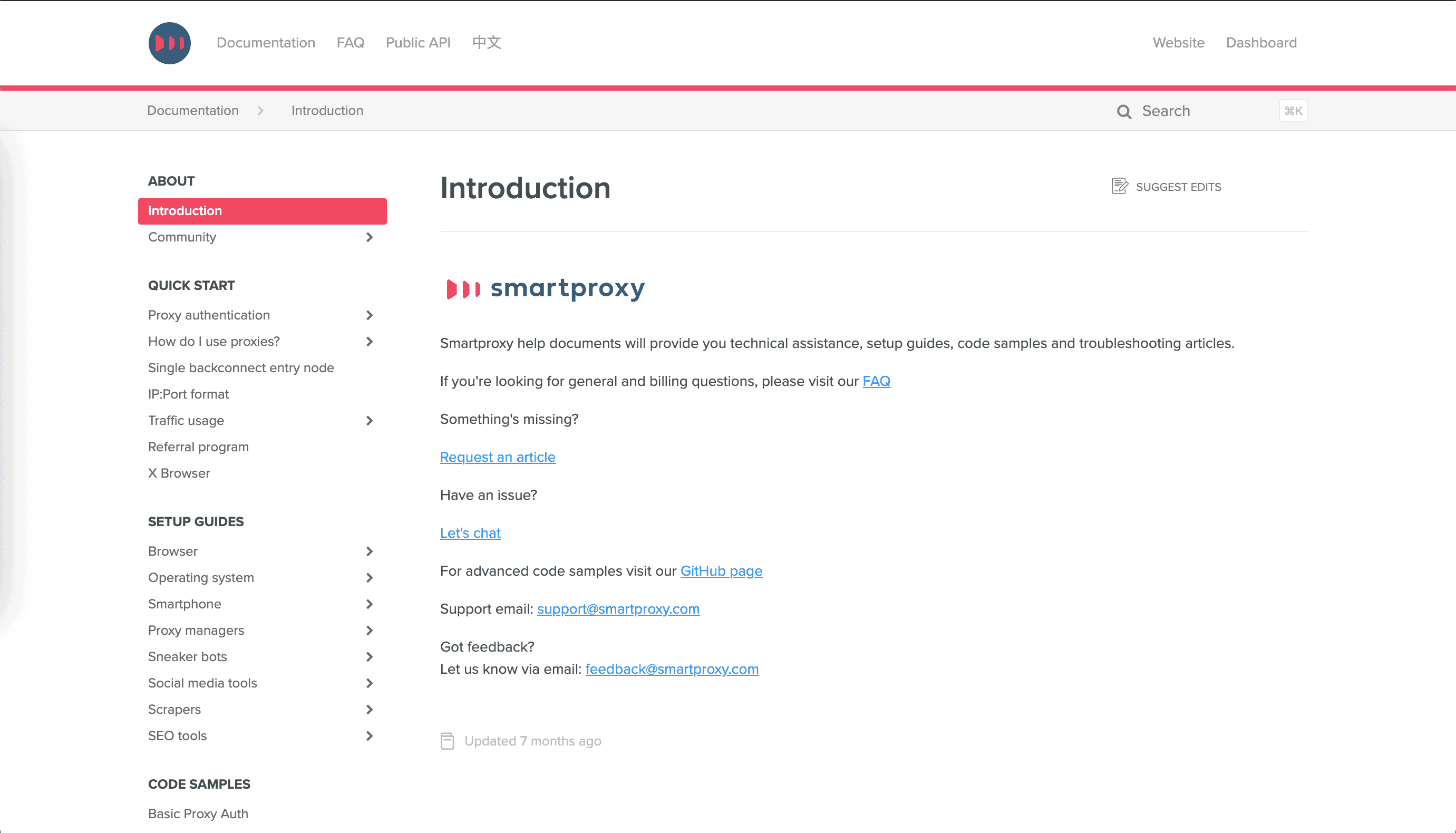Expand Smartphone chevron
The image size is (1456, 833).
[x=370, y=604]
